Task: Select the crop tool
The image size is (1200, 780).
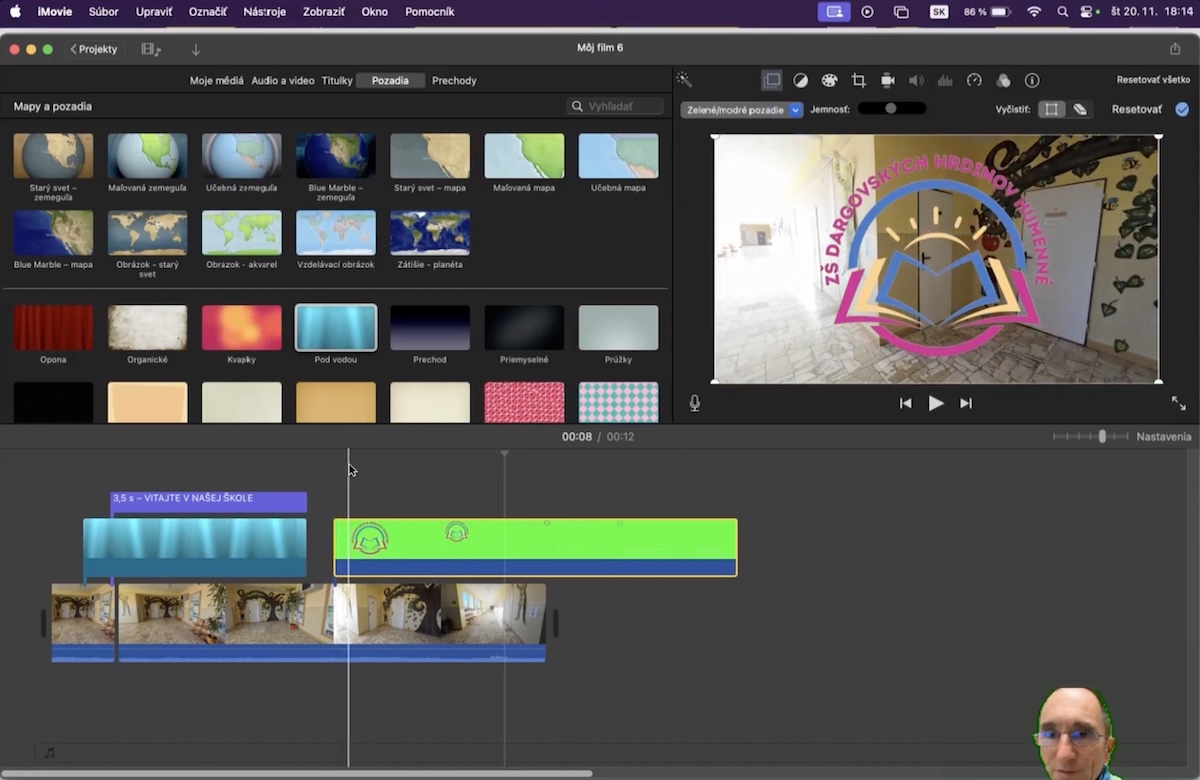Action: [x=858, y=80]
